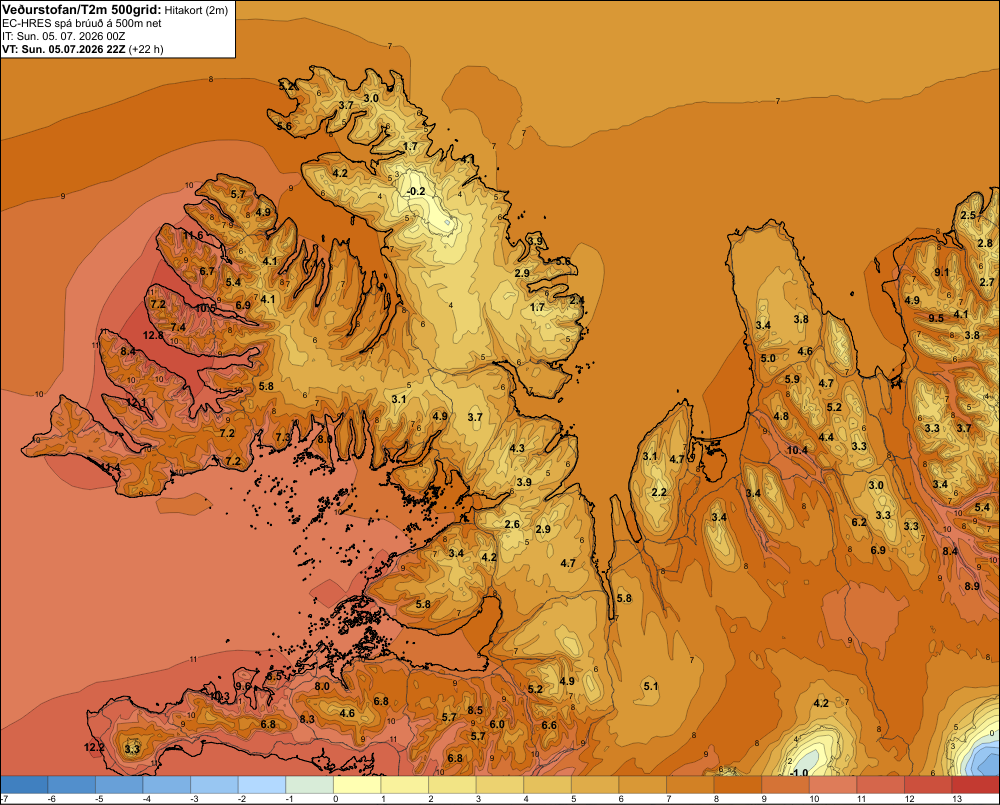This screenshot has width=1000, height=805.
Task: Click the "-1.0" temperature value
Action: pos(798,773)
